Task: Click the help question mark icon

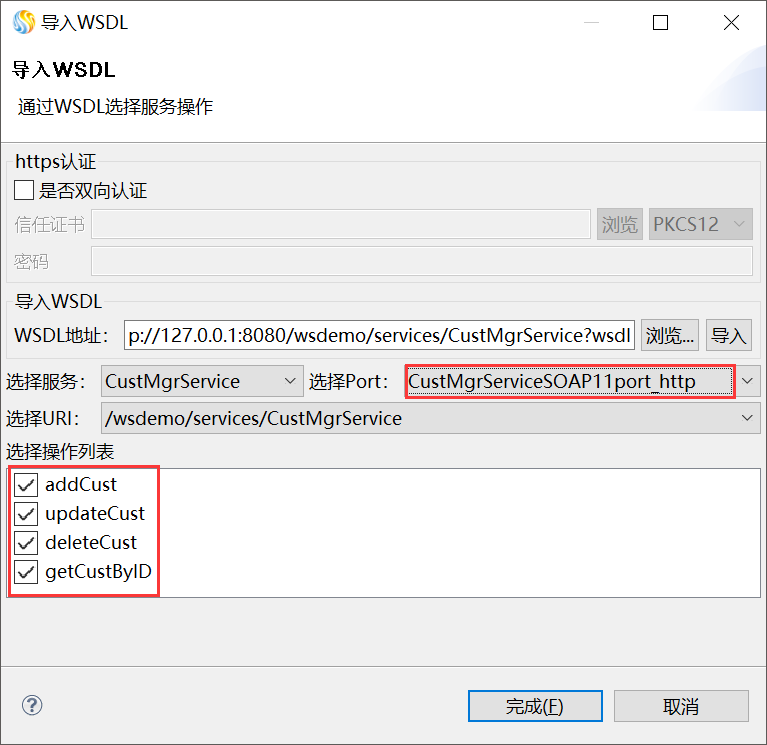Action: 32,705
